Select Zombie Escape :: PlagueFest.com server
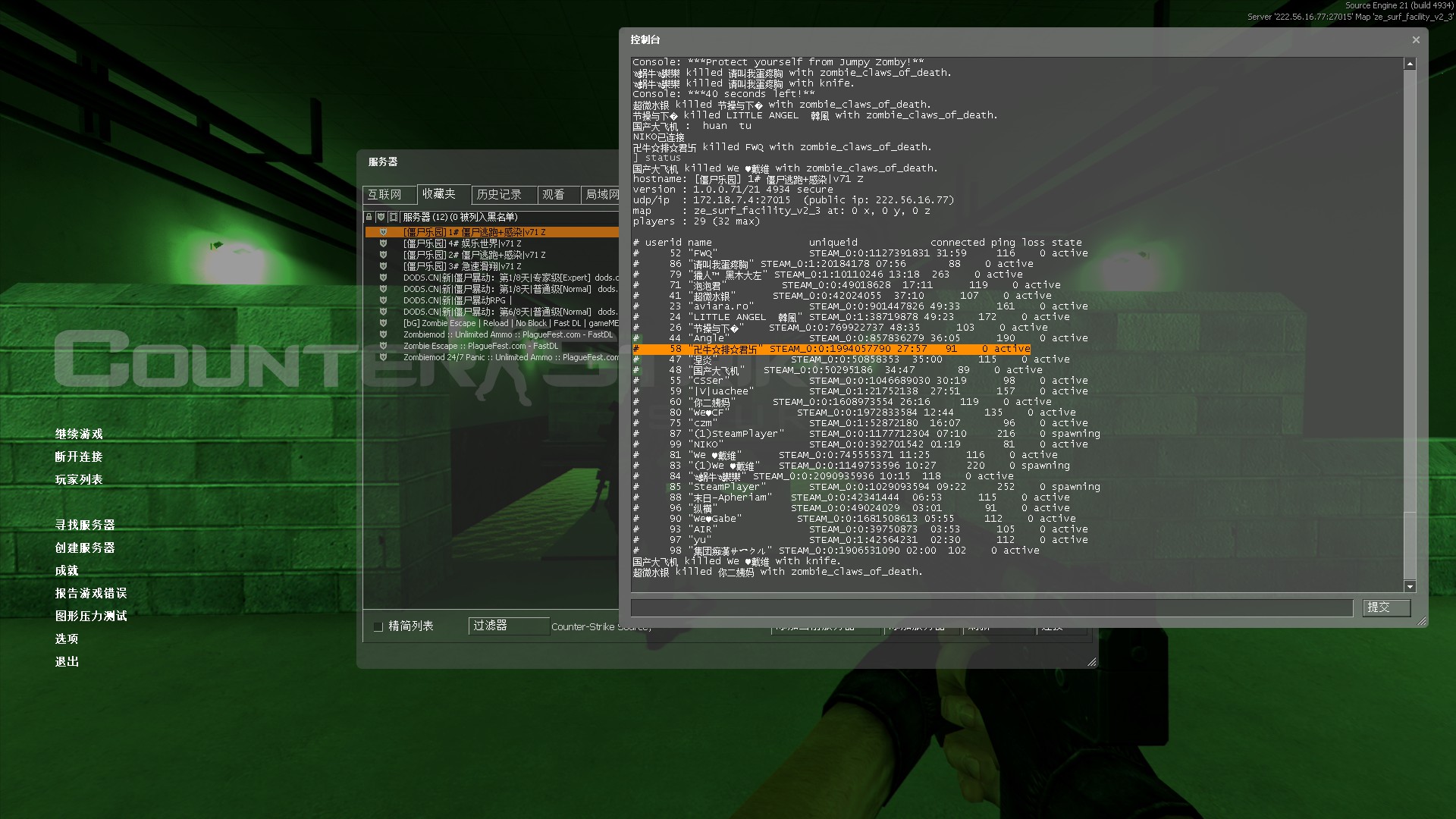This screenshot has width=1456, height=819. click(x=491, y=346)
